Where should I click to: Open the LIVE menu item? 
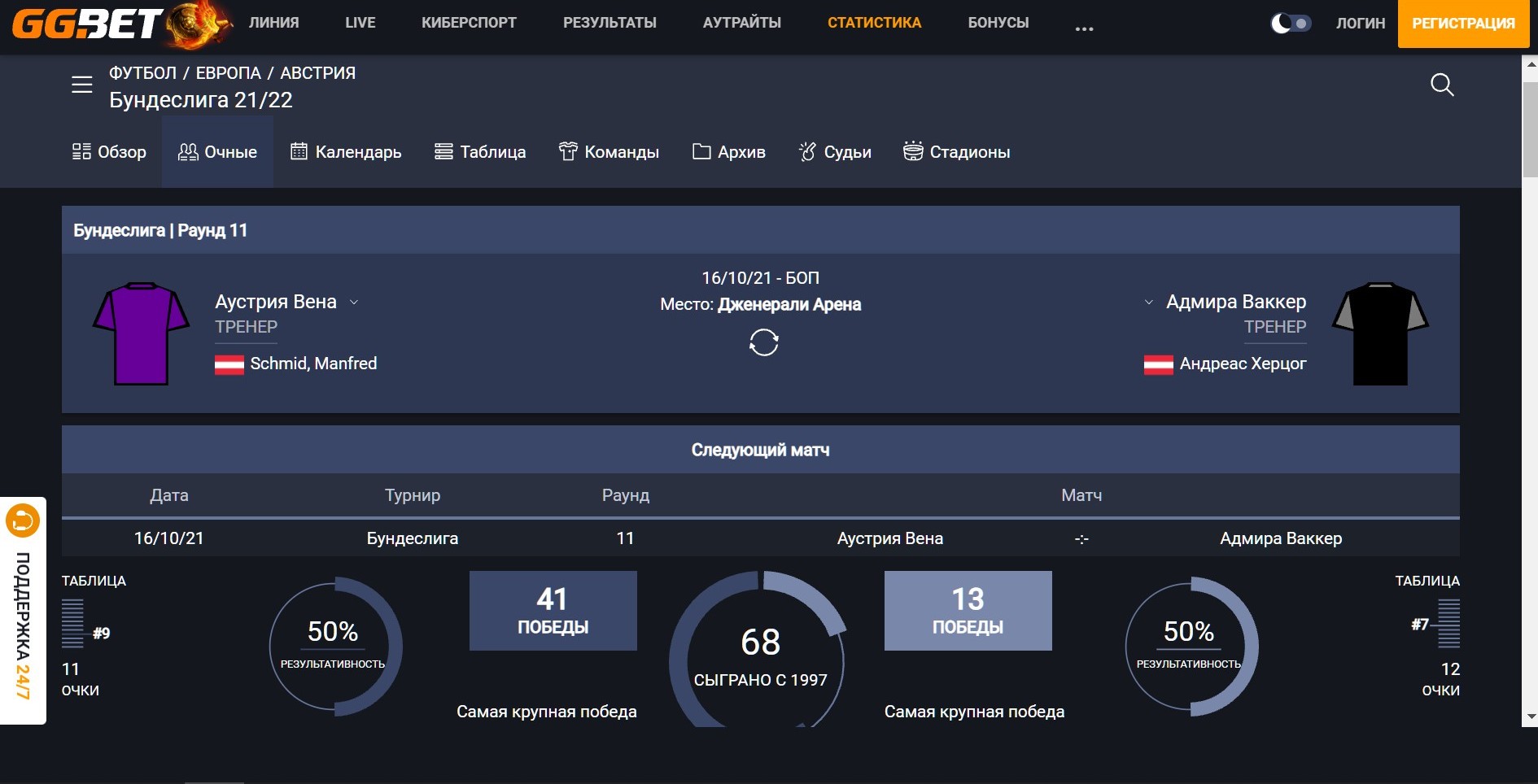coord(360,23)
